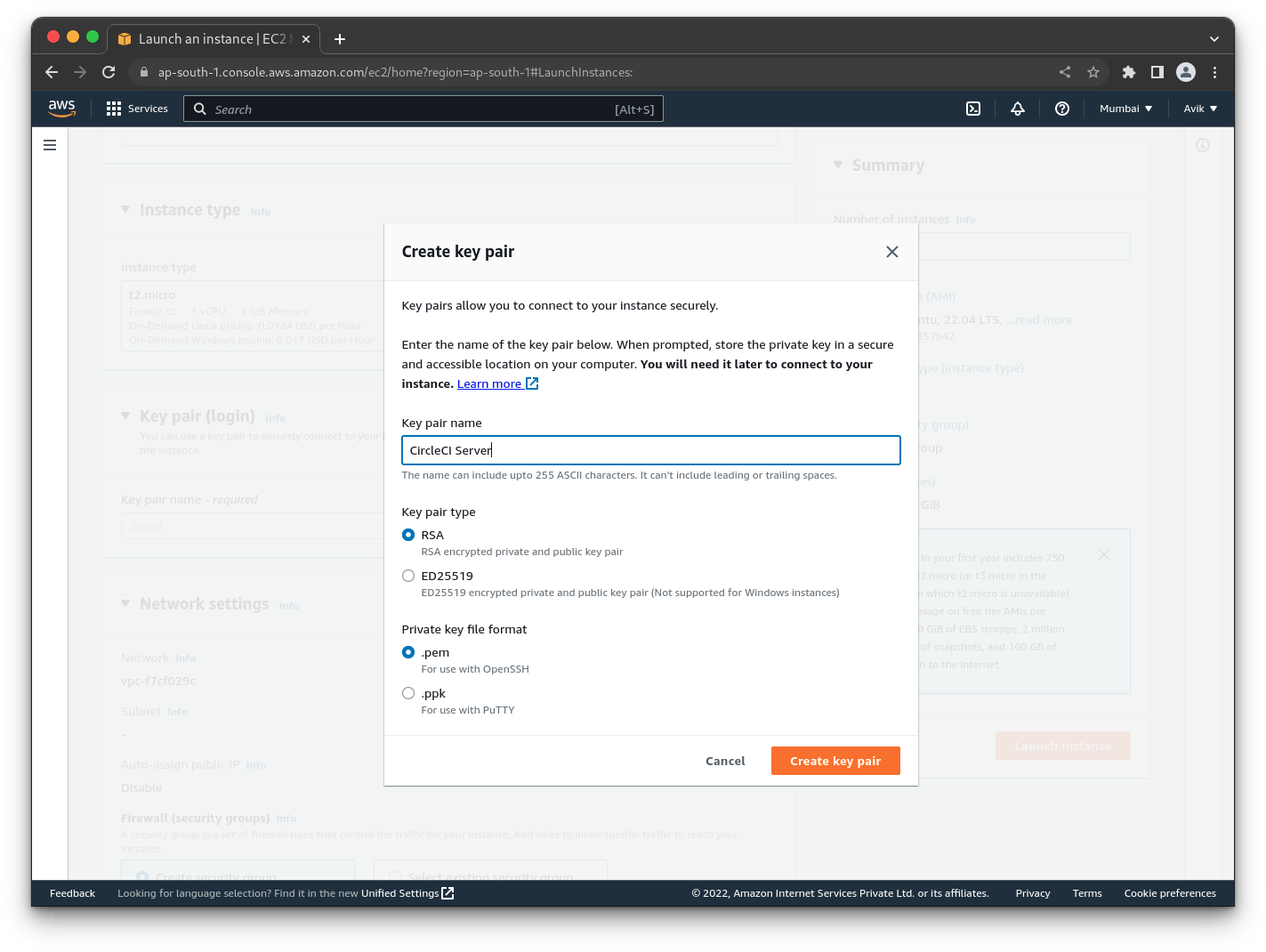Image resolution: width=1266 pixels, height=952 pixels.
Task: Open the Help question mark icon
Action: click(x=1062, y=109)
